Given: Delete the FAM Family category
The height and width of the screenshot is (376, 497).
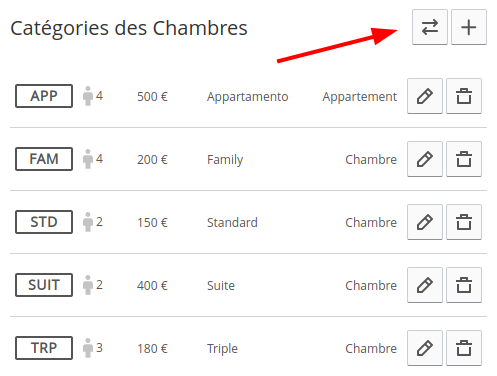Looking at the screenshot, I should pyautogui.click(x=464, y=159).
